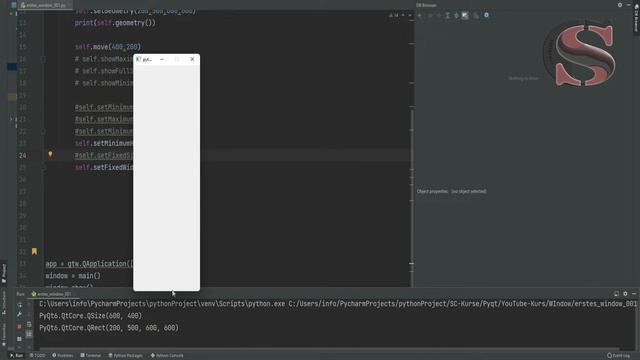
Task: Click the print(self.geometry()) code line
Action: (x=115, y=23)
